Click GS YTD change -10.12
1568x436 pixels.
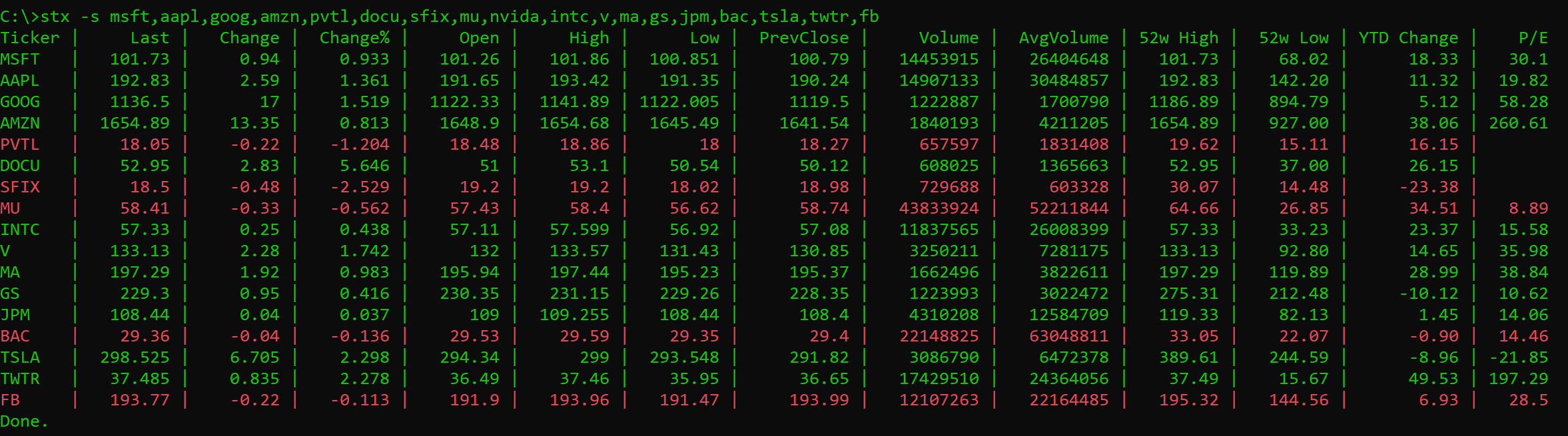1429,294
